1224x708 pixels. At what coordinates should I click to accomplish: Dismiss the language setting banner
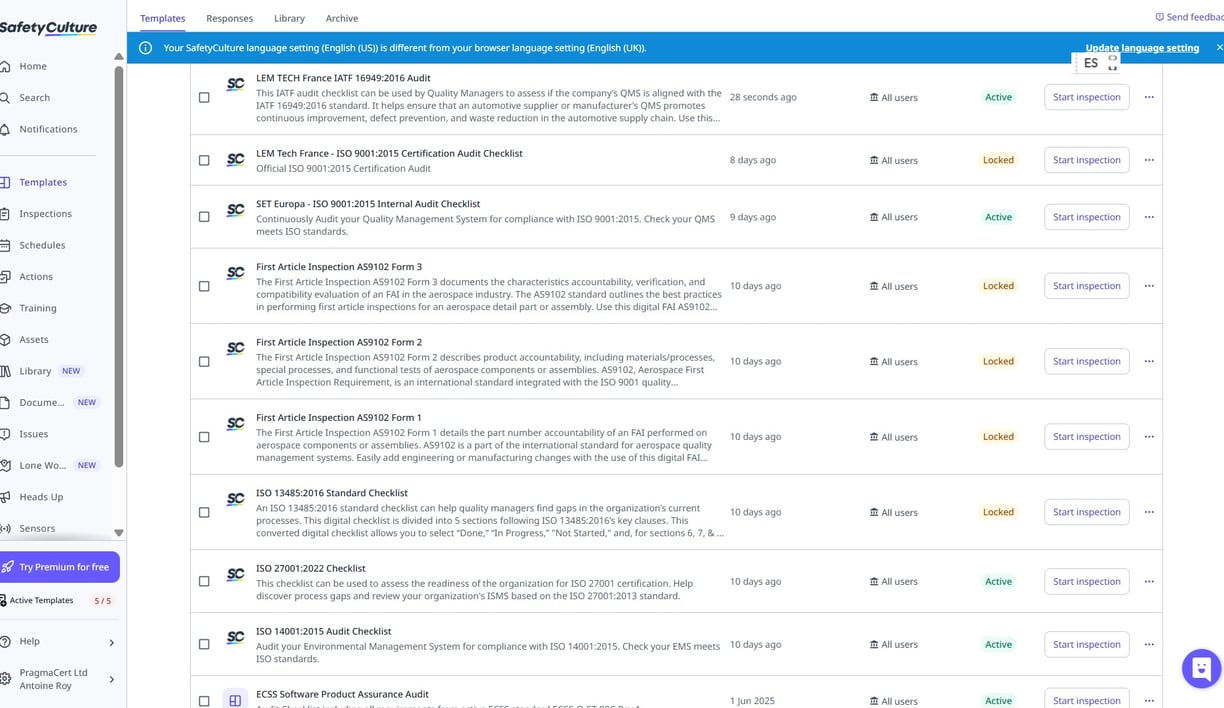1219,48
